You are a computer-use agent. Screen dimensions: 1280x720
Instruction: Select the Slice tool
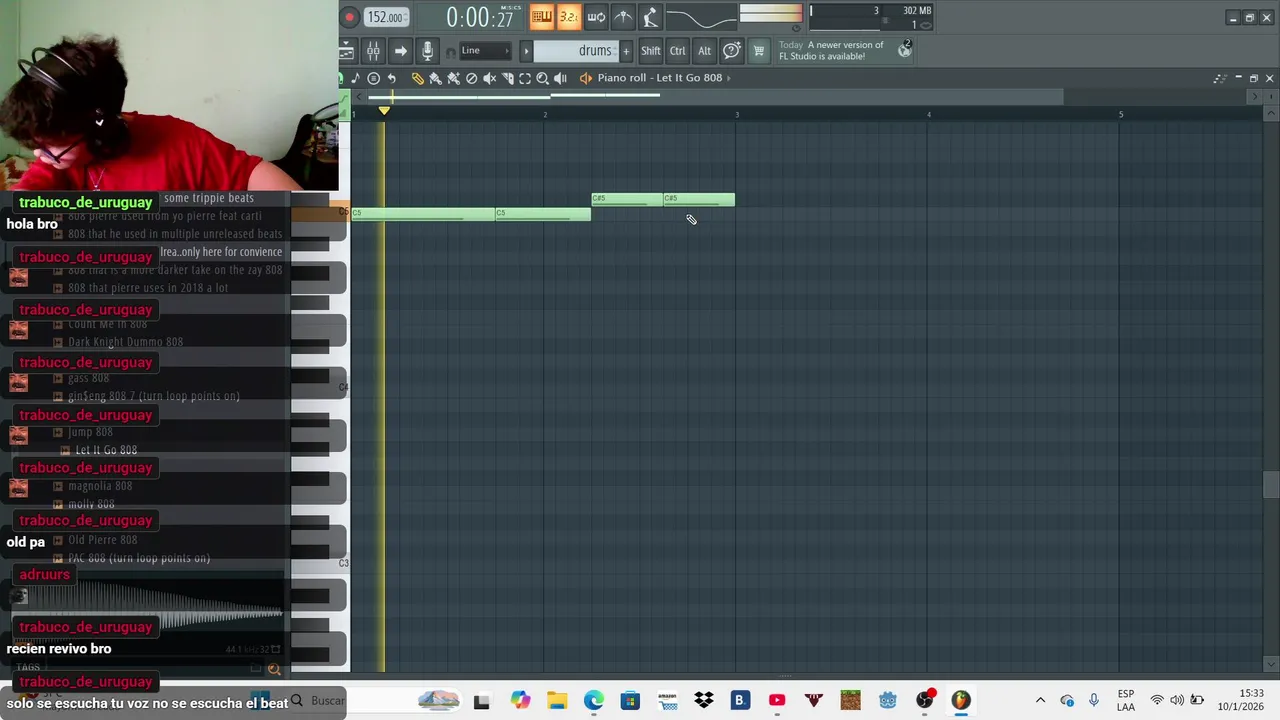[508, 78]
